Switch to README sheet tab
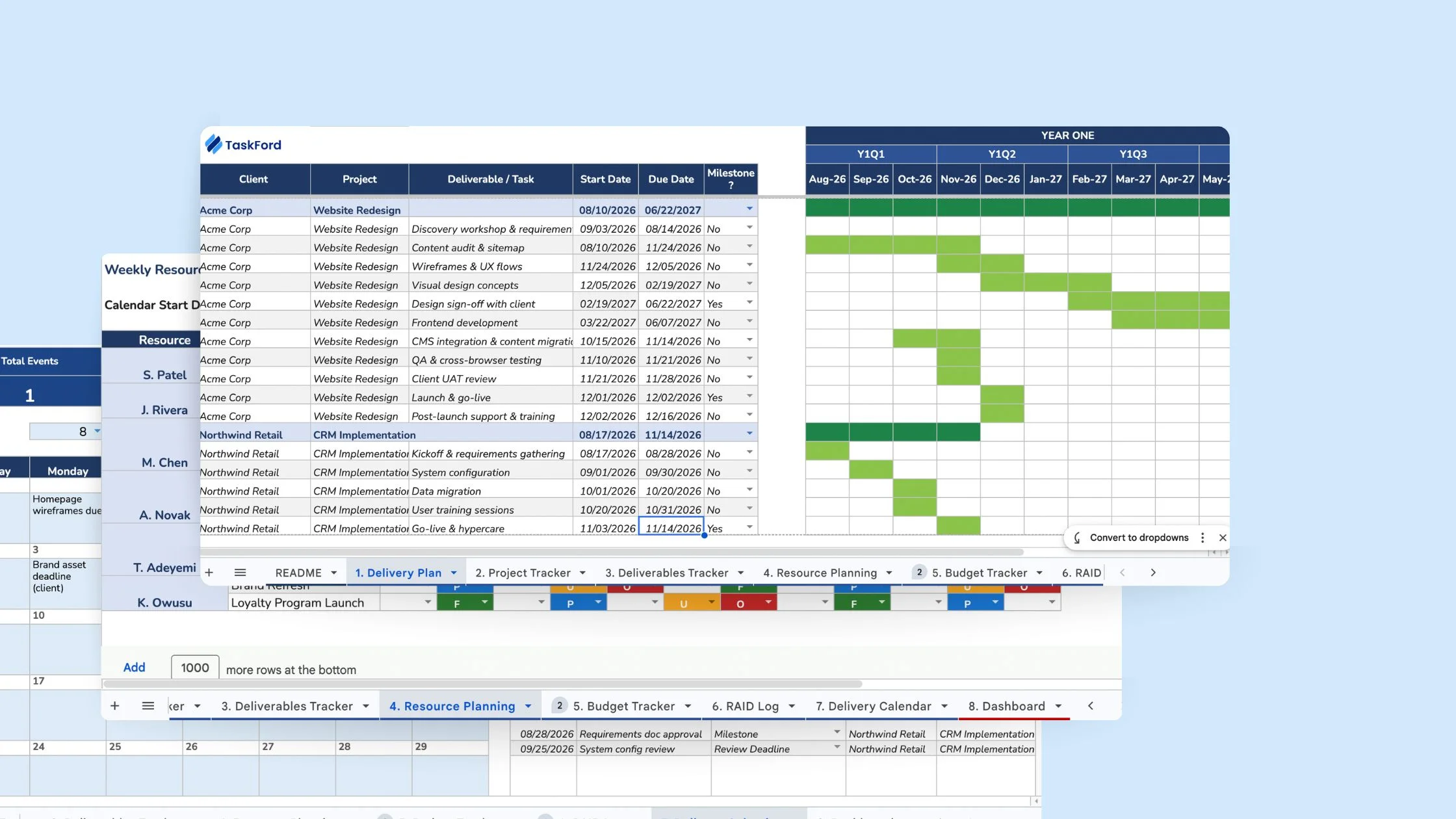Screen dimensions: 1456x819 click(298, 573)
